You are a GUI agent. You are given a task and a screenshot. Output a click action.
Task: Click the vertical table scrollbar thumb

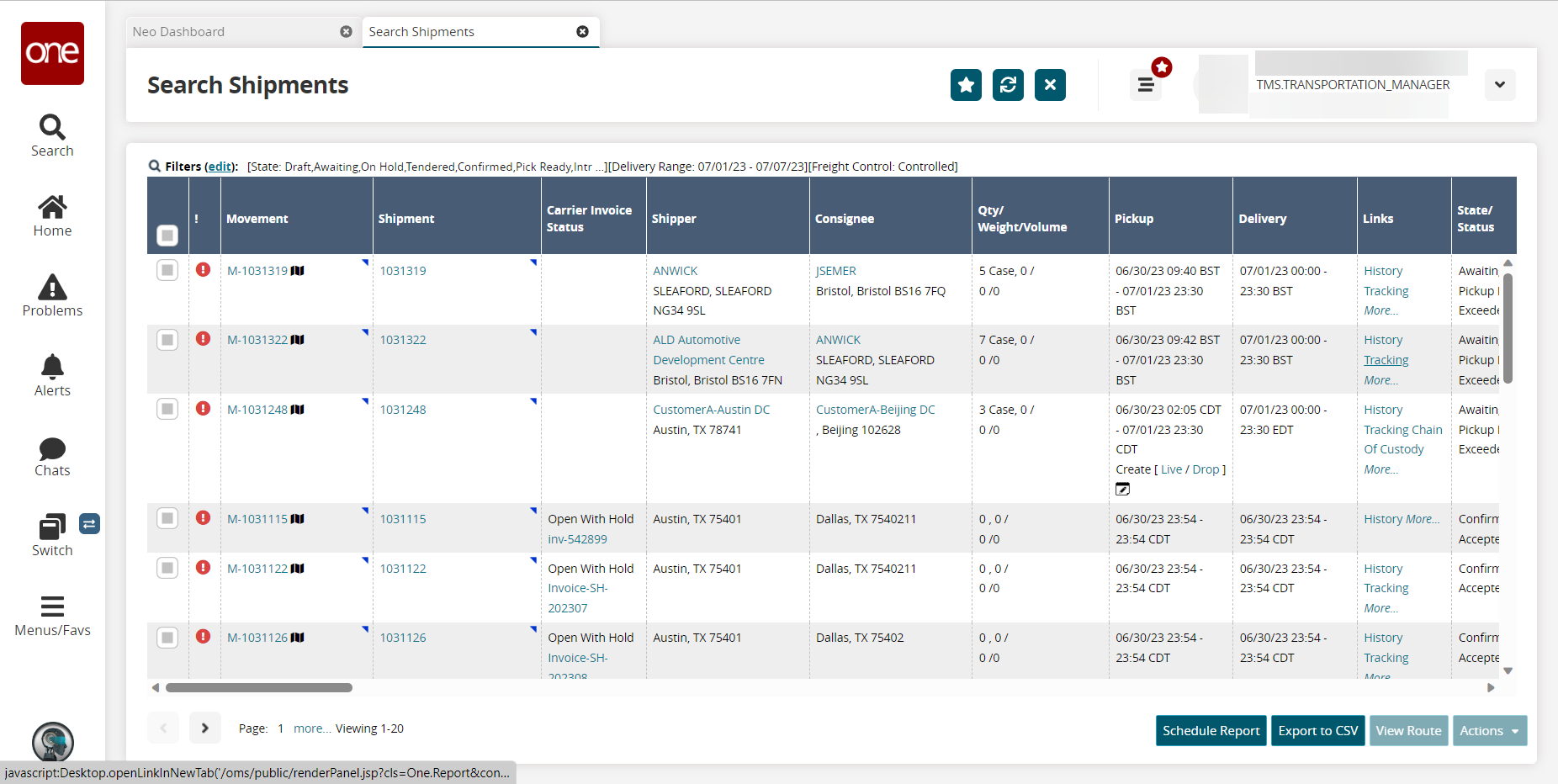pyautogui.click(x=1508, y=329)
